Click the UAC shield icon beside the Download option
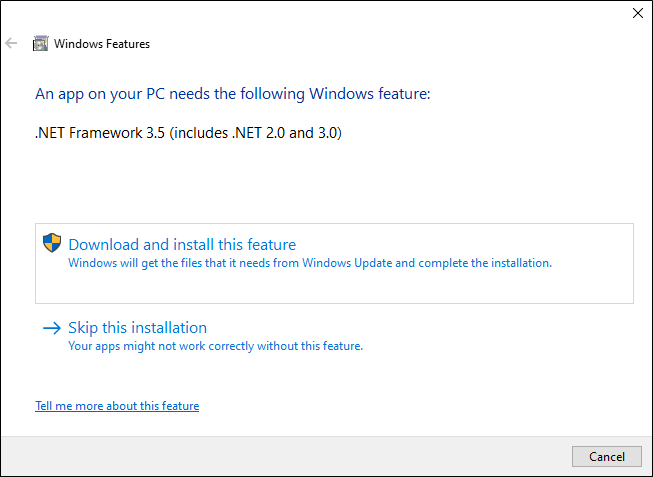Screen dimensions: 653x477 pyautogui.click(x=52, y=243)
